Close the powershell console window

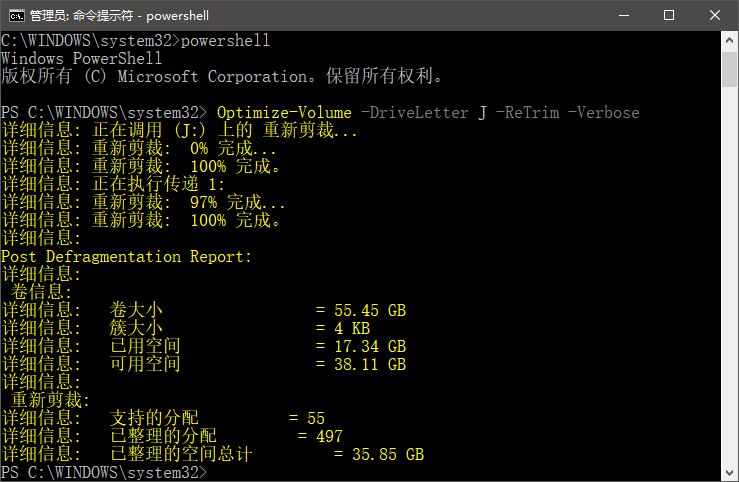714,15
